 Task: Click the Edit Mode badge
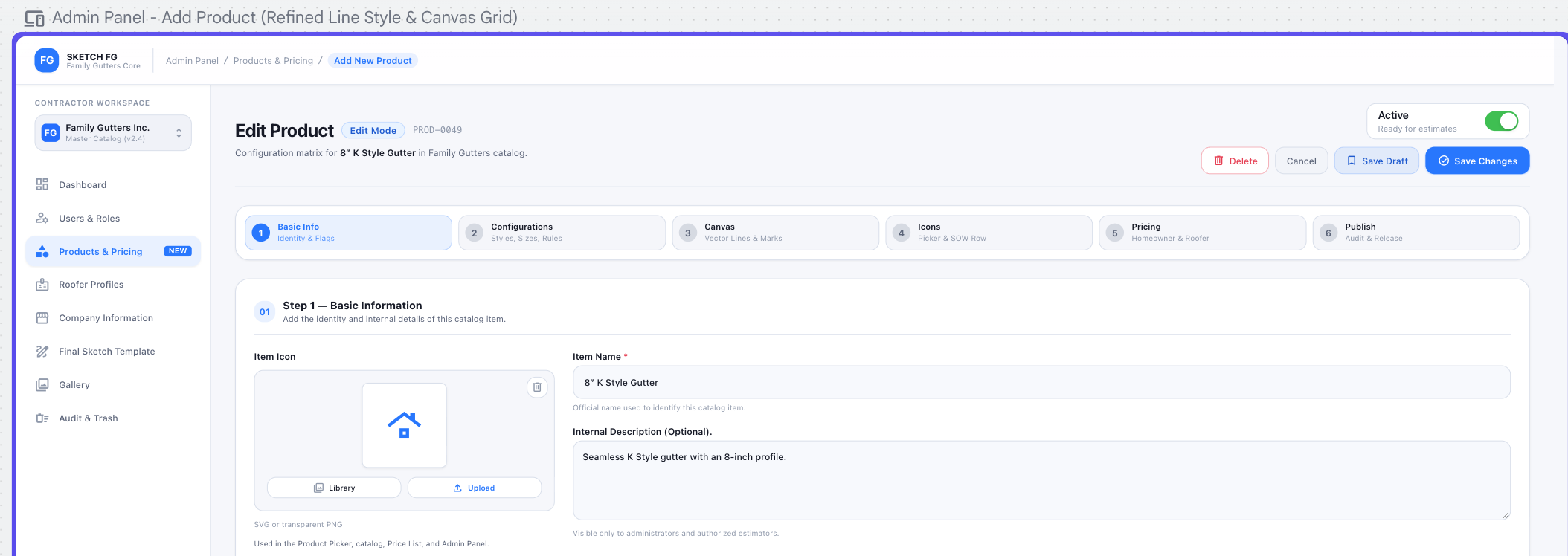[x=373, y=130]
